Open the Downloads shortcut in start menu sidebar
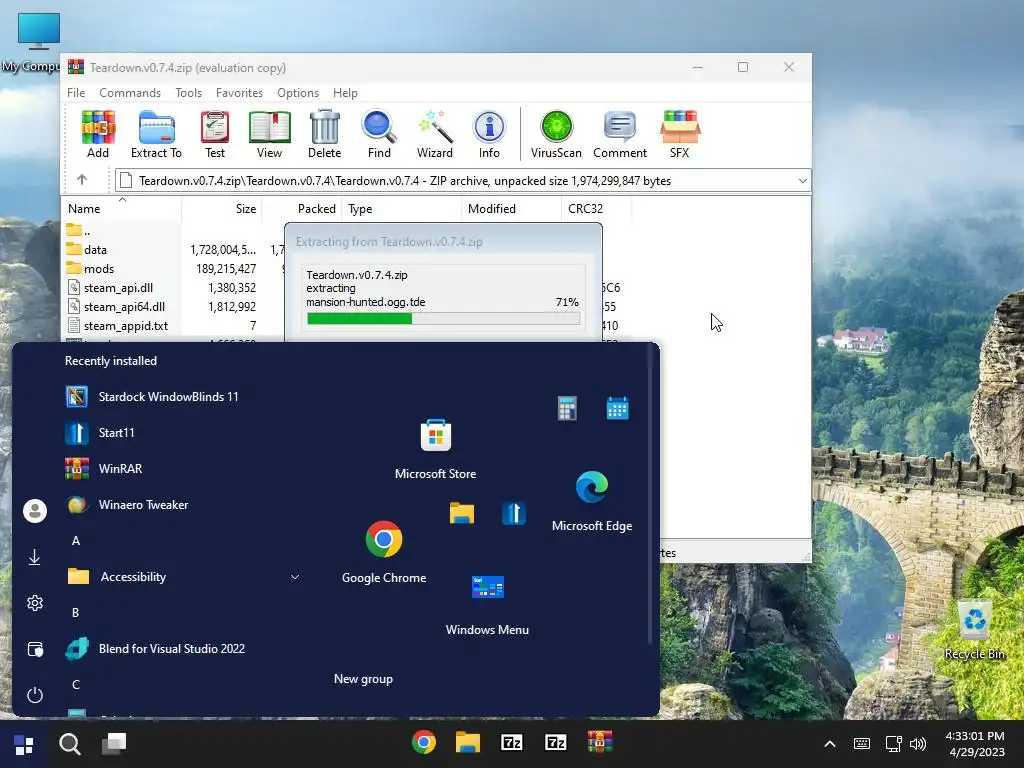 (35, 557)
